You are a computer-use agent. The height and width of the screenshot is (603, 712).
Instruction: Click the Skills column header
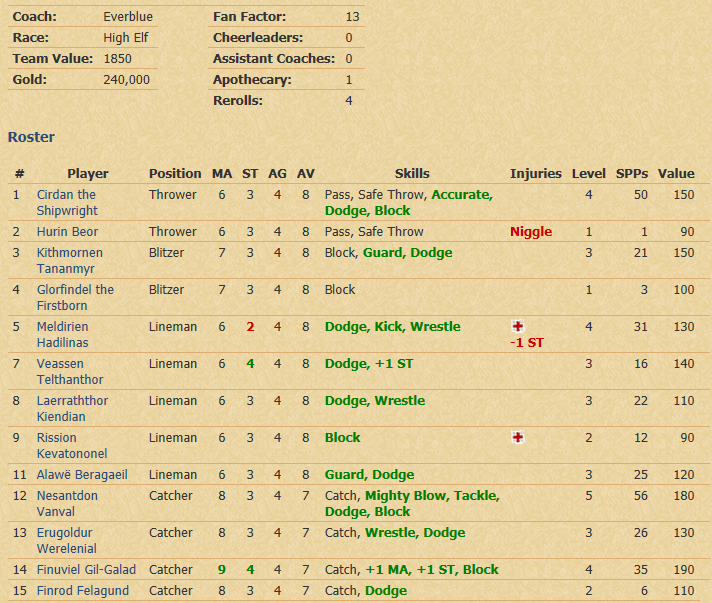pyautogui.click(x=412, y=173)
